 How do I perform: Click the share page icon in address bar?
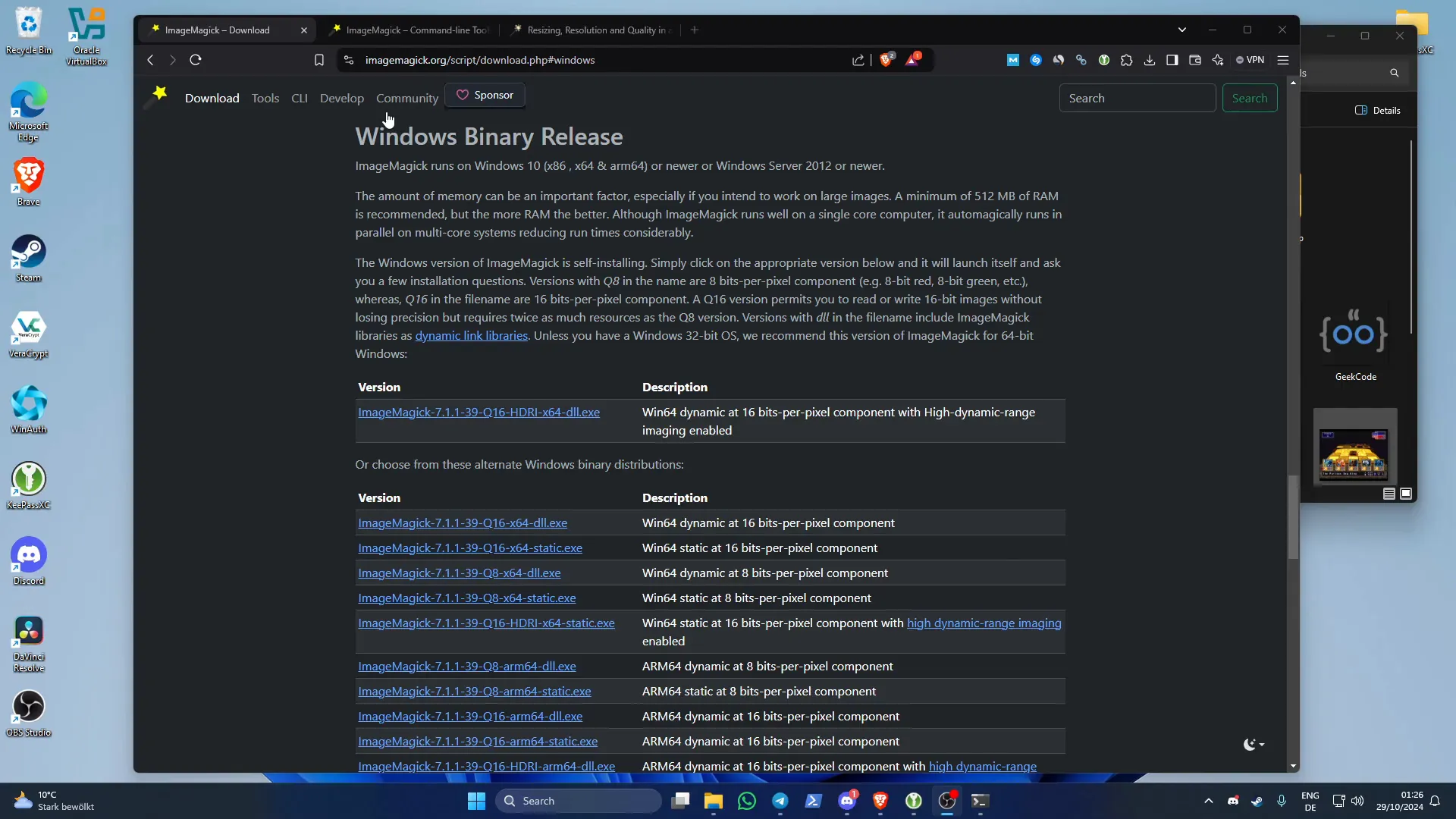coord(858,60)
